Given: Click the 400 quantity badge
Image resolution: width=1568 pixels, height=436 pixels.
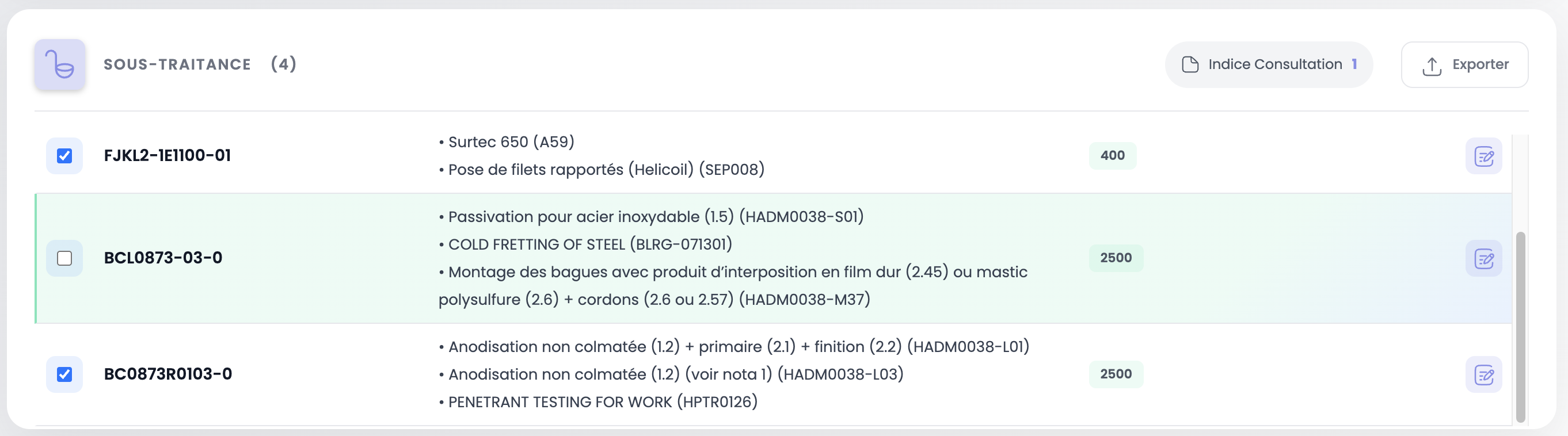Looking at the screenshot, I should pos(1112,156).
